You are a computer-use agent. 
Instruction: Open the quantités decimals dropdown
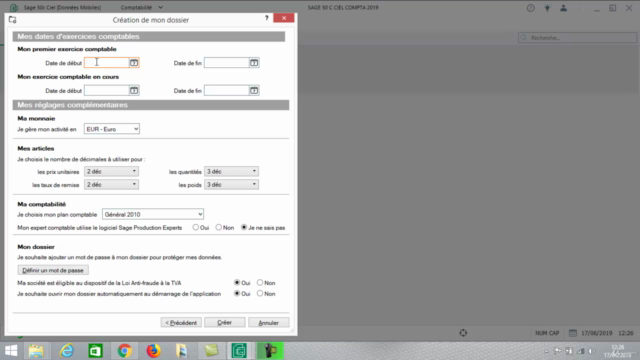(231, 171)
